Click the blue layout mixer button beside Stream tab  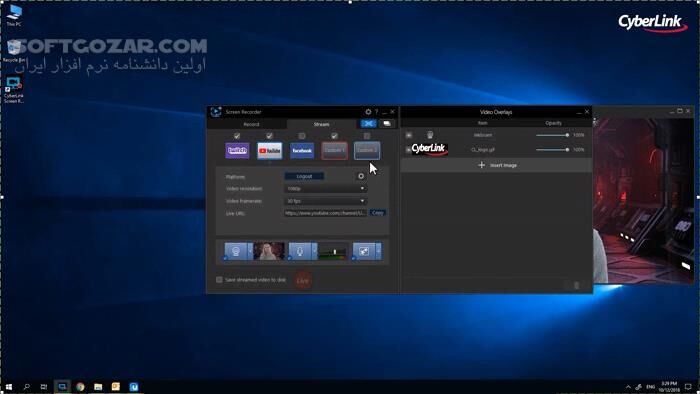(x=368, y=124)
